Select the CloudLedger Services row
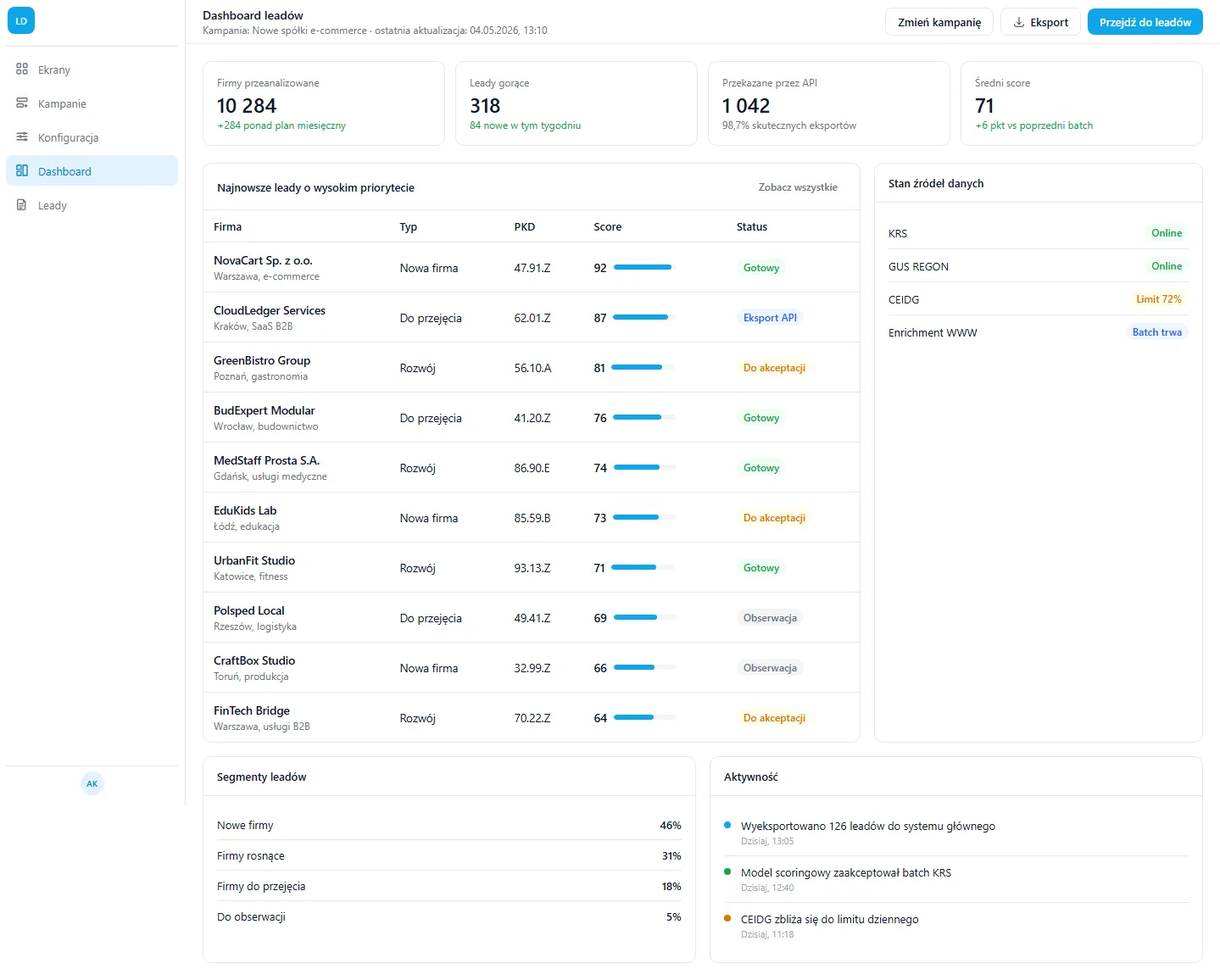 pos(532,318)
